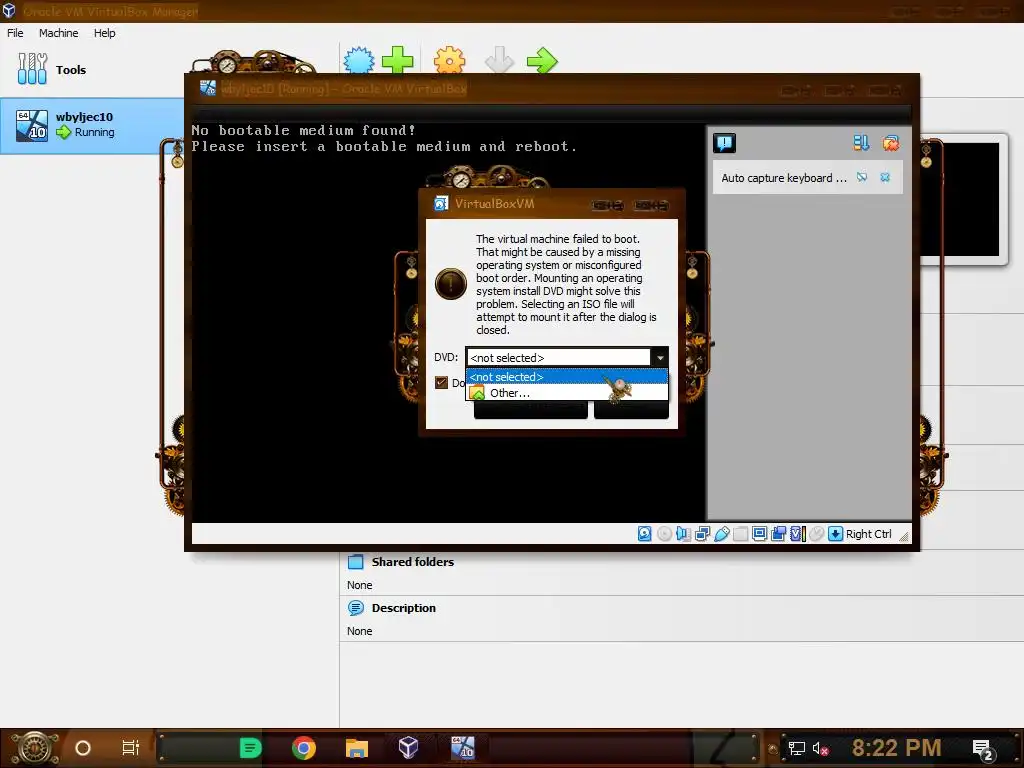Open Cortana search circle on taskbar
The height and width of the screenshot is (768, 1024).
(x=82, y=748)
